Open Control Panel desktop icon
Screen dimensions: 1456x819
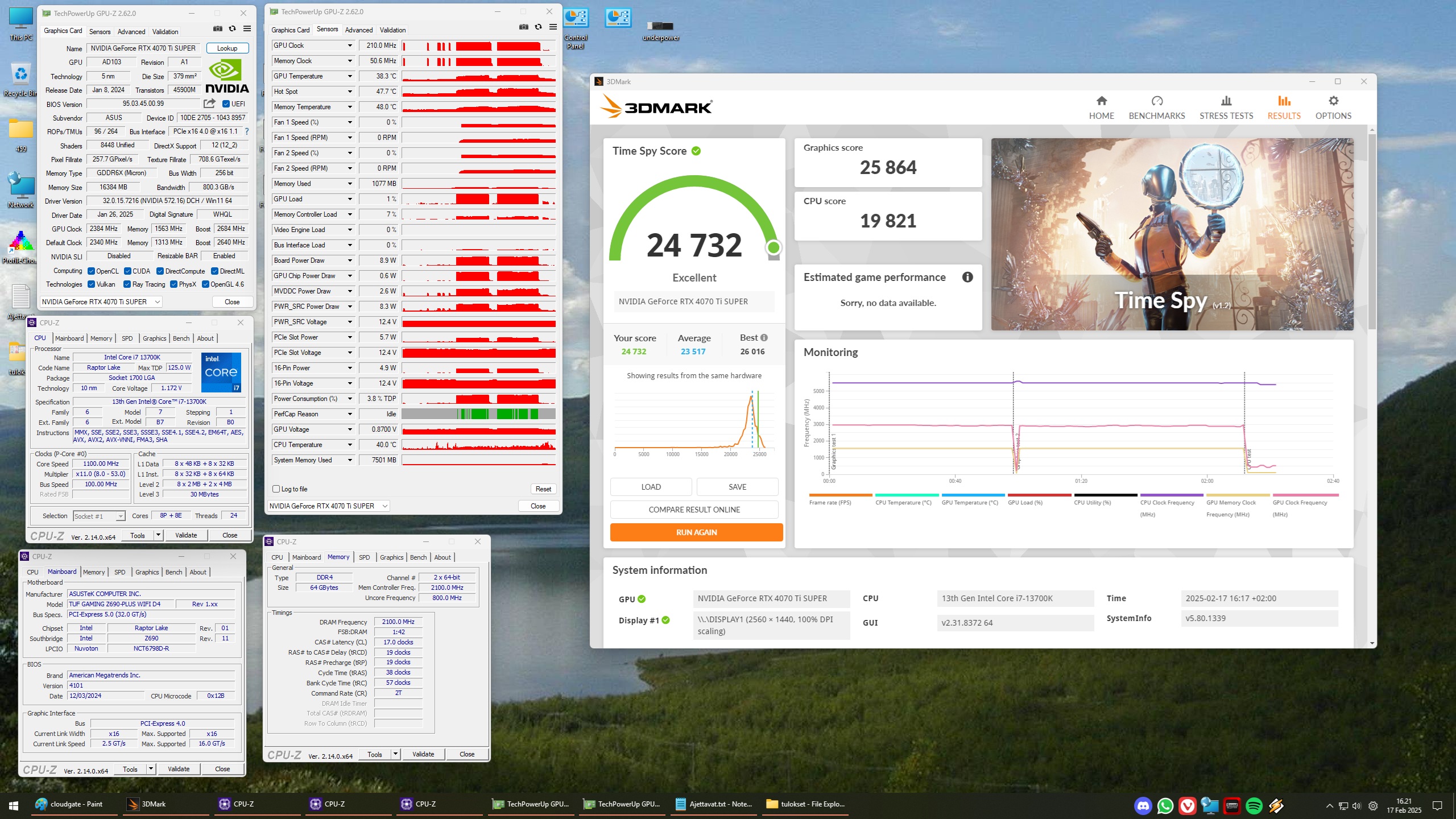576,29
